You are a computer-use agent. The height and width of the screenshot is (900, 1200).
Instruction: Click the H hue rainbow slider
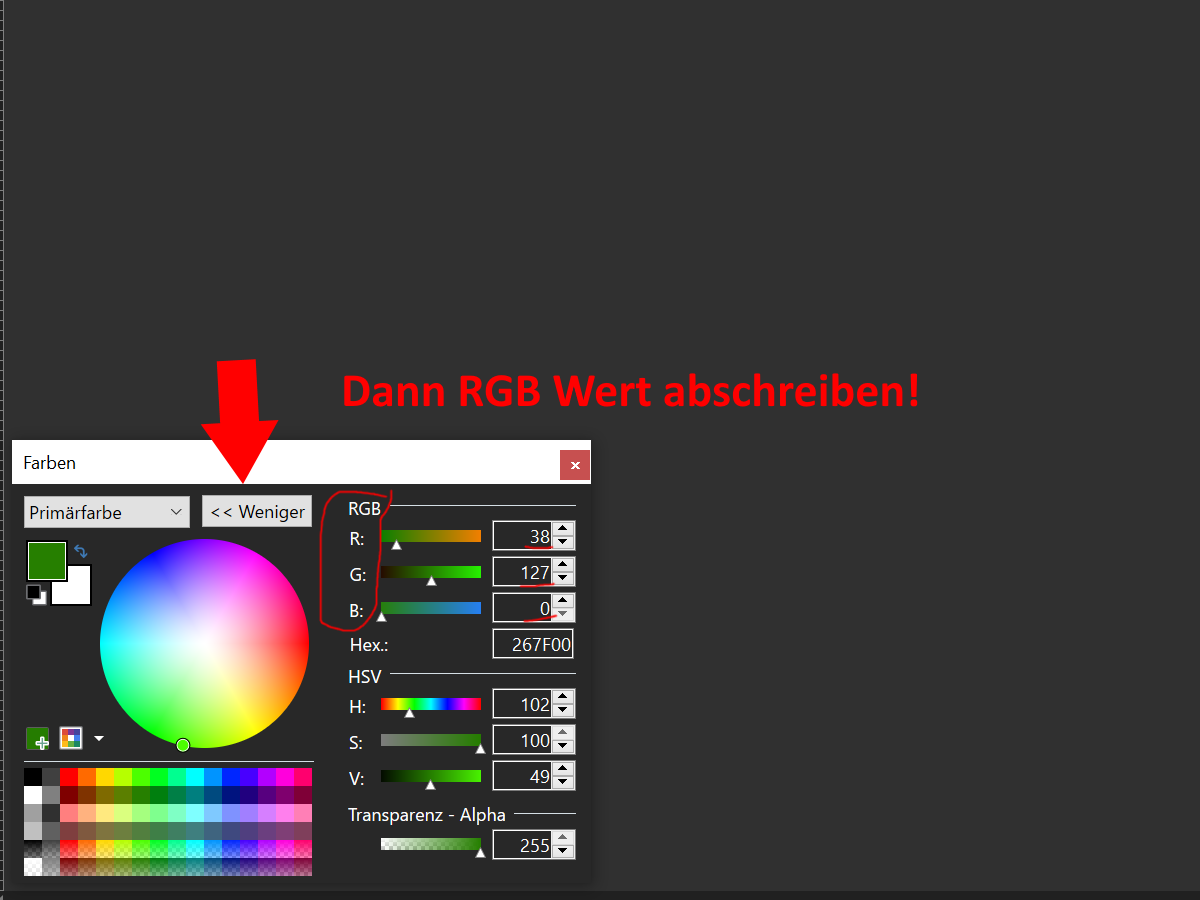[431, 704]
